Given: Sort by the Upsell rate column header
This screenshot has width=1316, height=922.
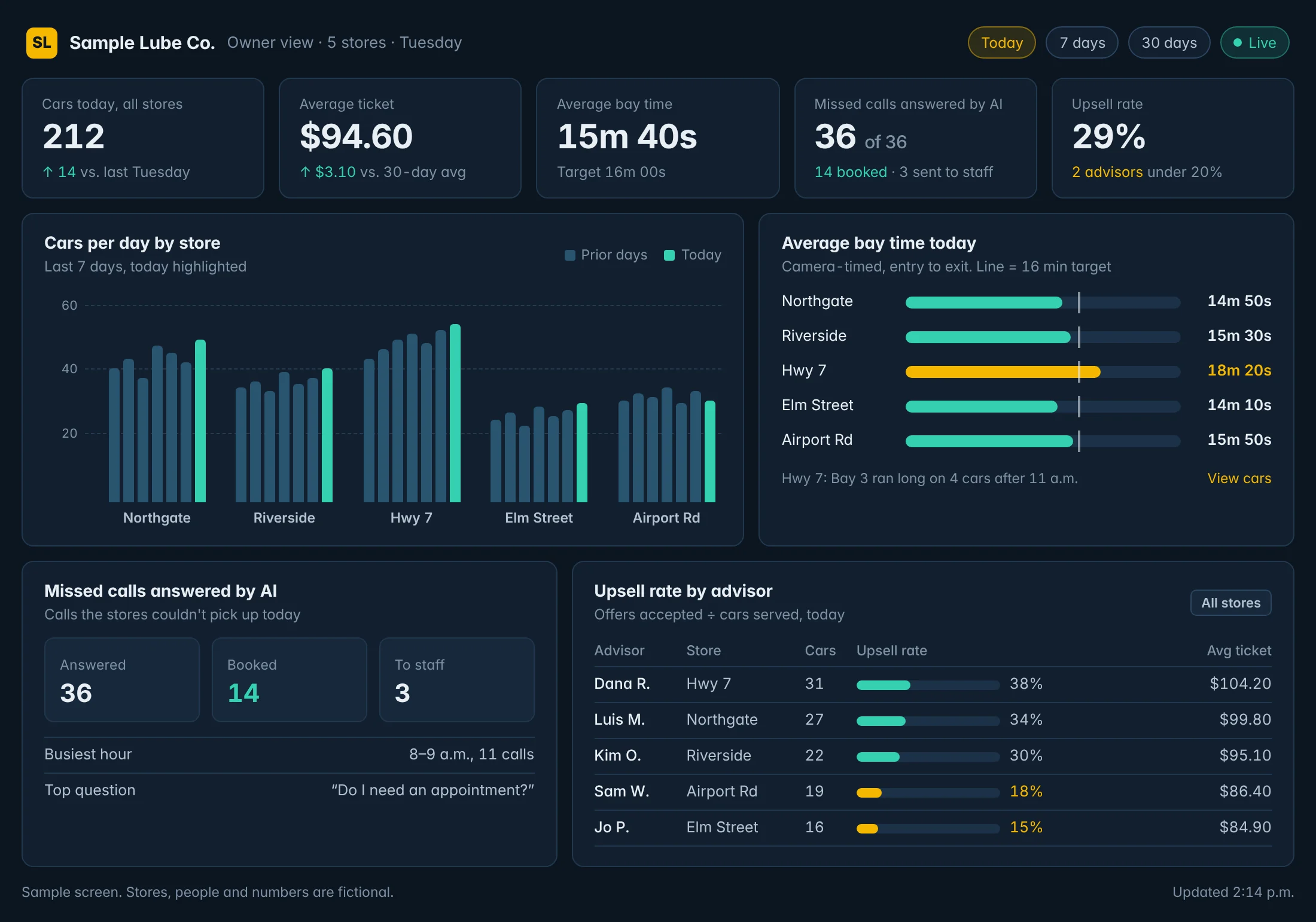Looking at the screenshot, I should (892, 651).
